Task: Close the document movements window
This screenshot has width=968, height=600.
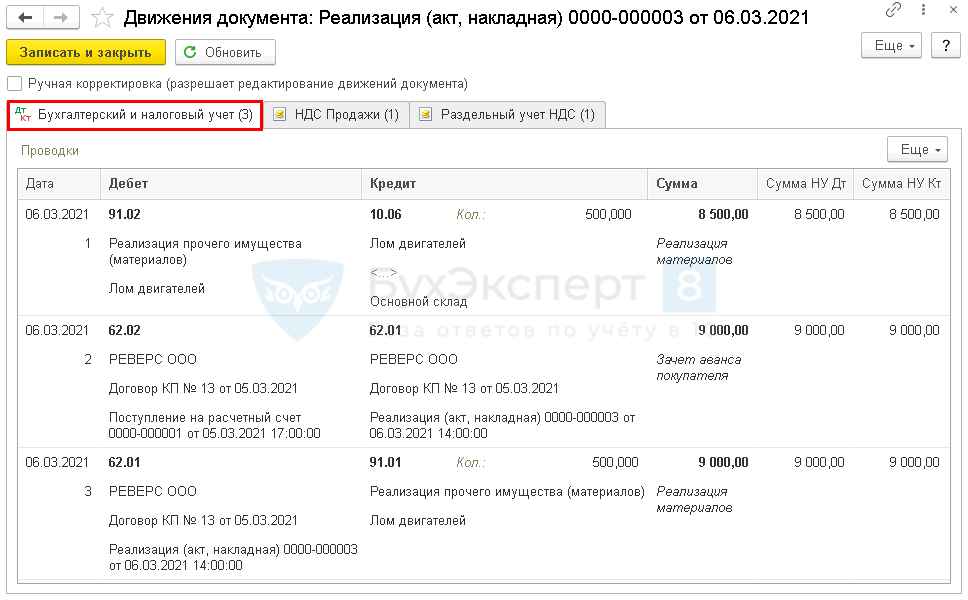Action: click(x=953, y=10)
